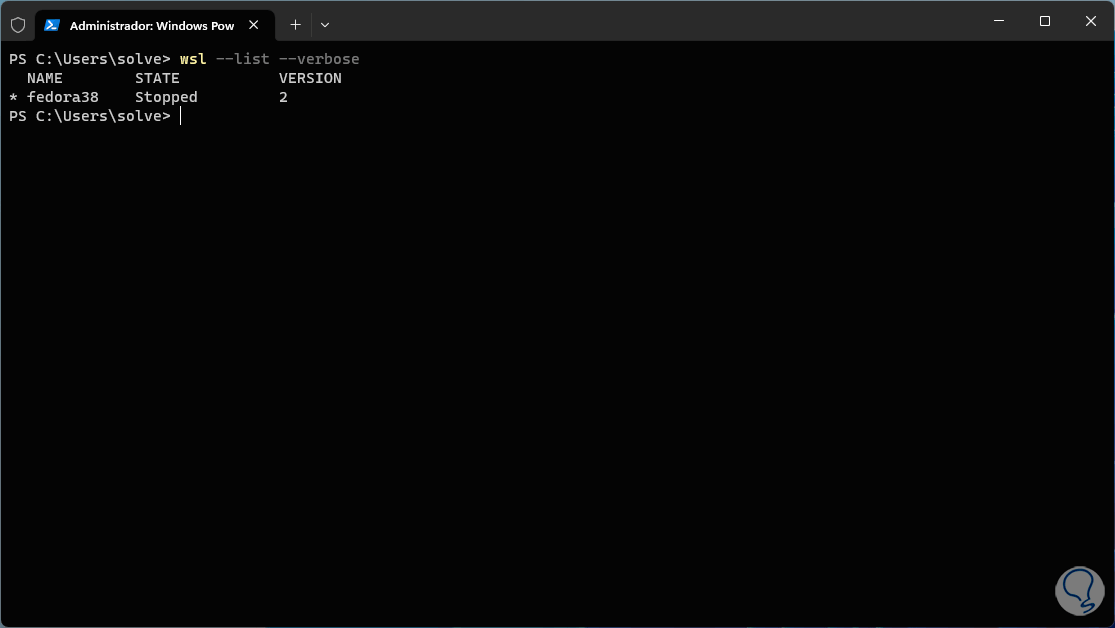Viewport: 1115px width, 628px height.
Task: Click the Stopped state value
Action: (166, 97)
